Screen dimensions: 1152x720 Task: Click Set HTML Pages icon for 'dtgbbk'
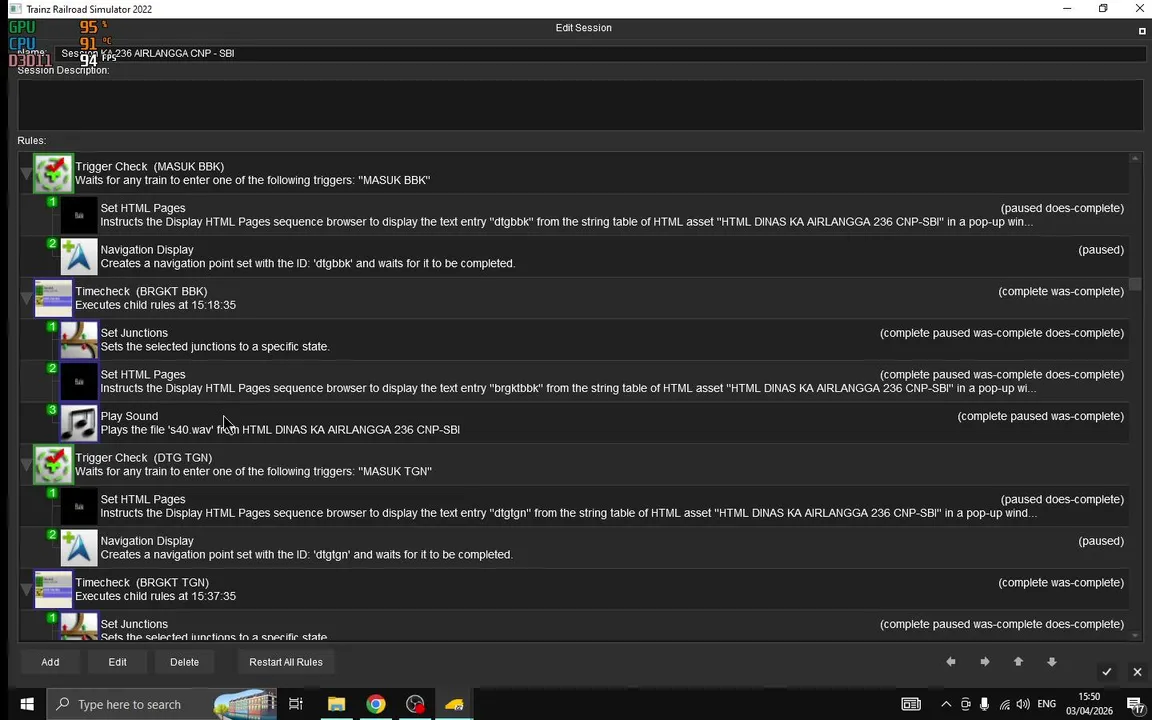click(x=79, y=215)
